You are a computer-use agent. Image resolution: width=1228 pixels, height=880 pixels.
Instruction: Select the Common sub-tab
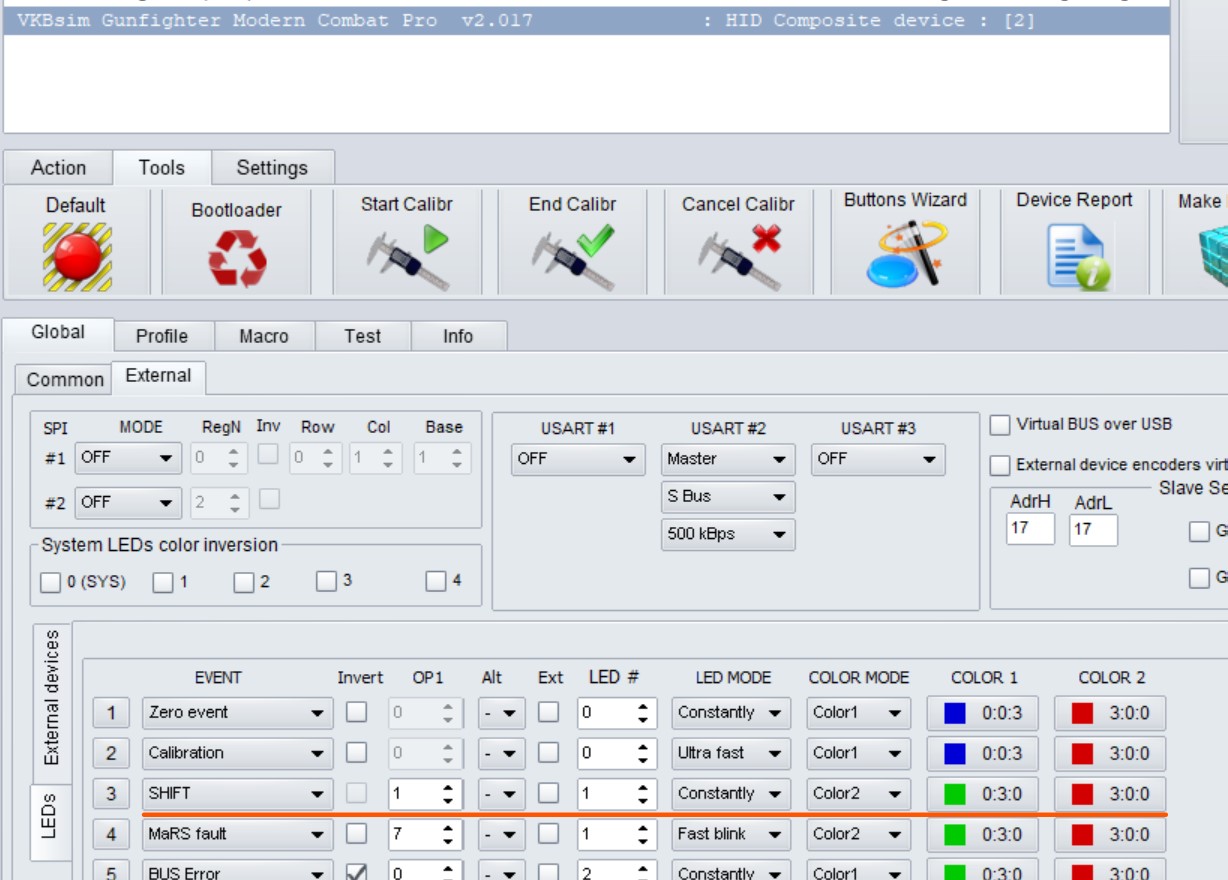[x=65, y=380]
